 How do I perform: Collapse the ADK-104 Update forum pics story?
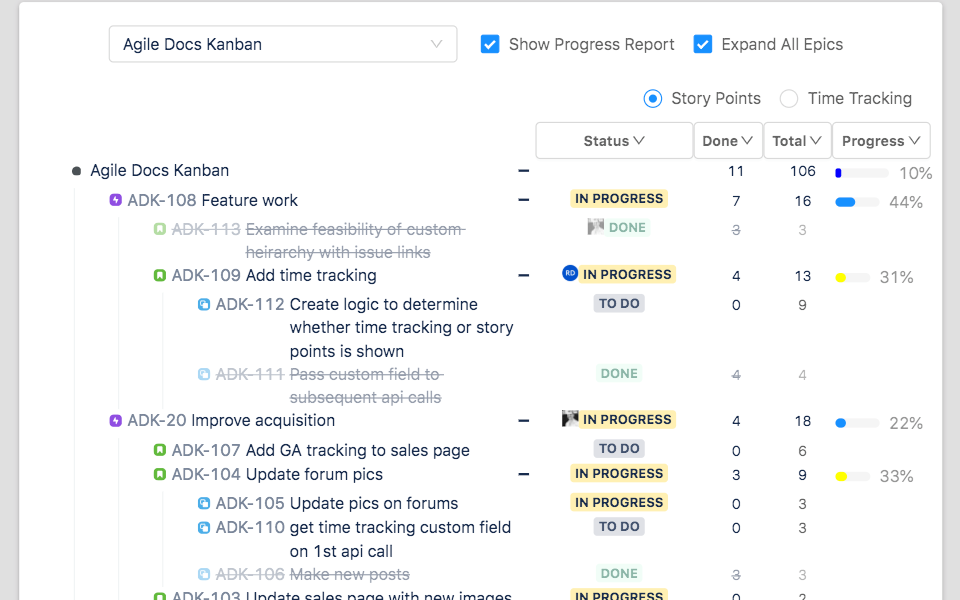523,474
